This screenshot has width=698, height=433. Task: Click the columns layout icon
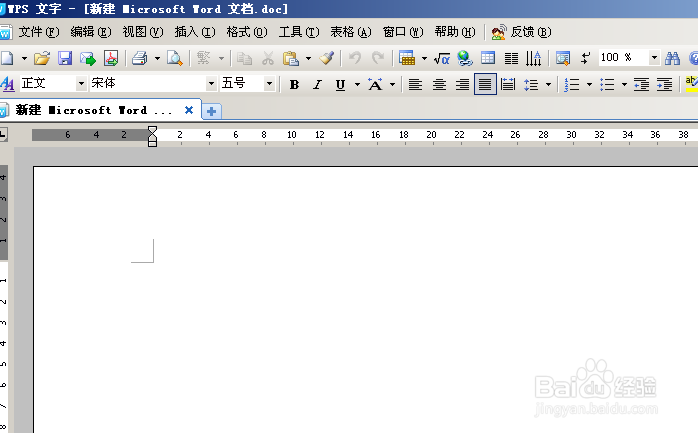click(x=511, y=58)
